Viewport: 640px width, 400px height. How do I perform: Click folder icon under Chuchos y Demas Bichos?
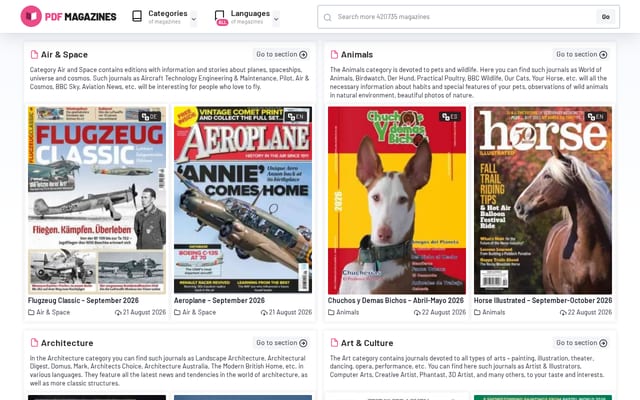(331, 312)
